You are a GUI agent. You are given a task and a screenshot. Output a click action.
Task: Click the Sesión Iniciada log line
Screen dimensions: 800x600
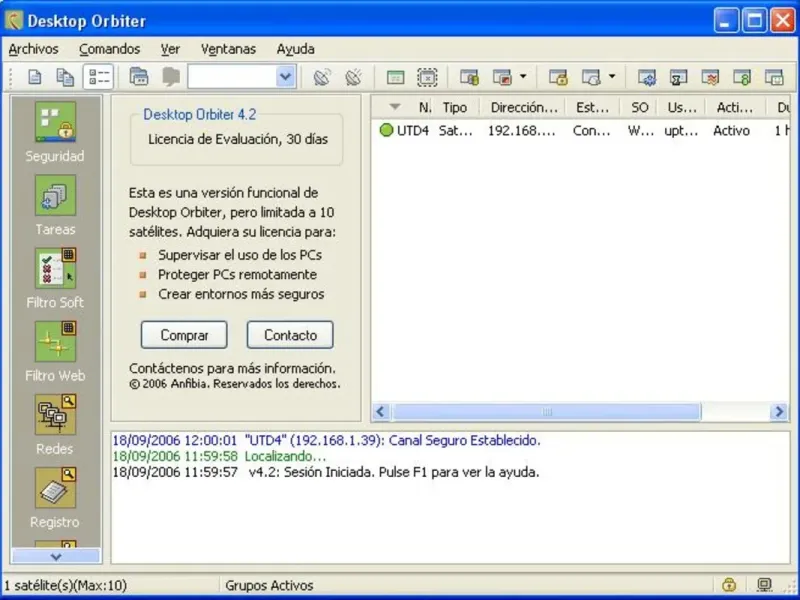tap(326, 472)
